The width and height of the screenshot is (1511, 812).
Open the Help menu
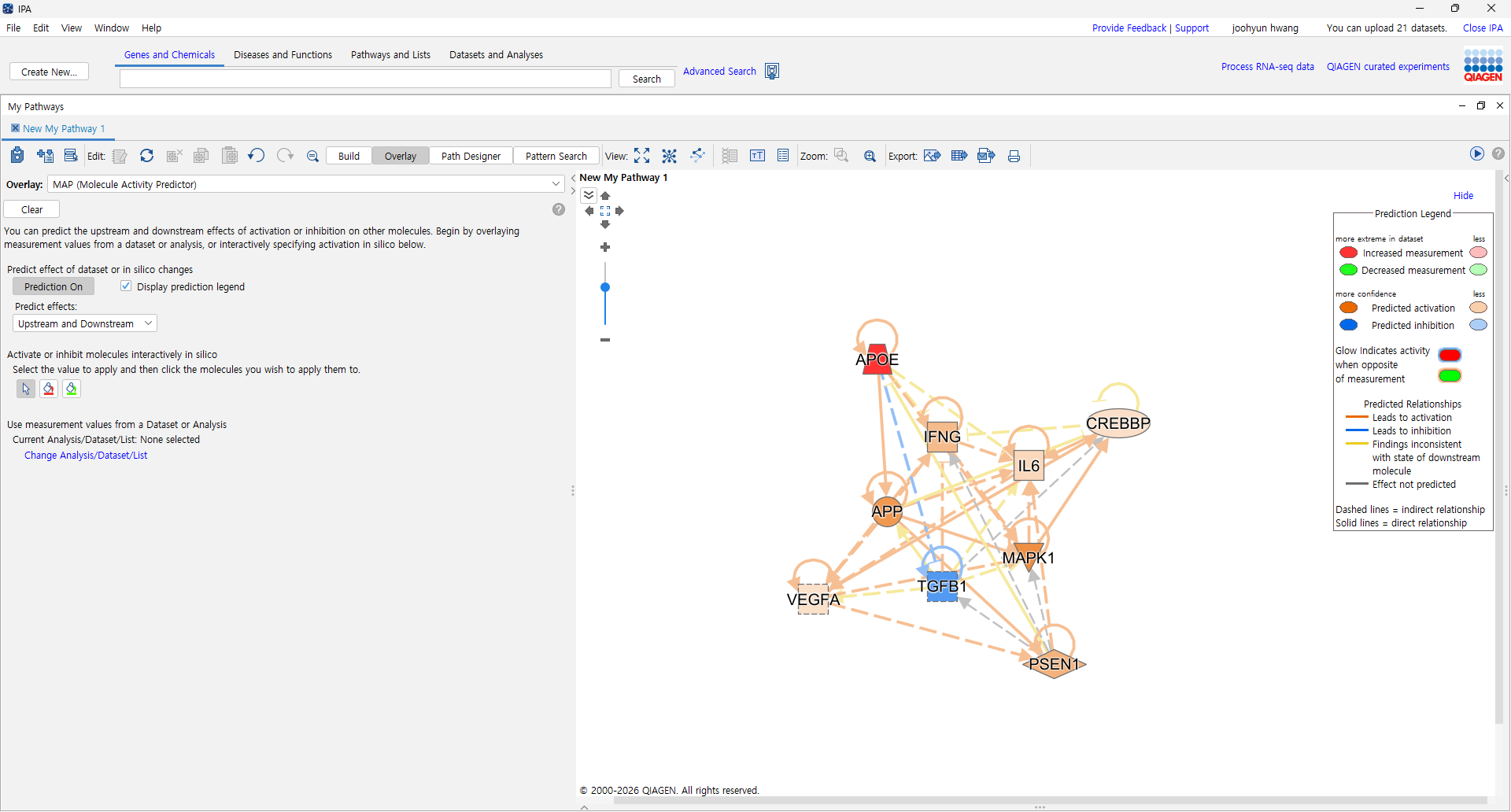pos(151,28)
